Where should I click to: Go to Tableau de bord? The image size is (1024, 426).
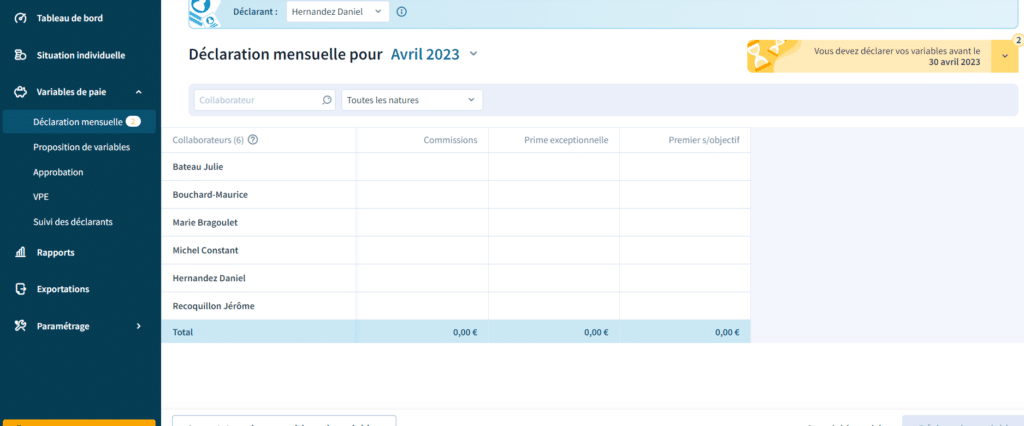[x=70, y=18]
